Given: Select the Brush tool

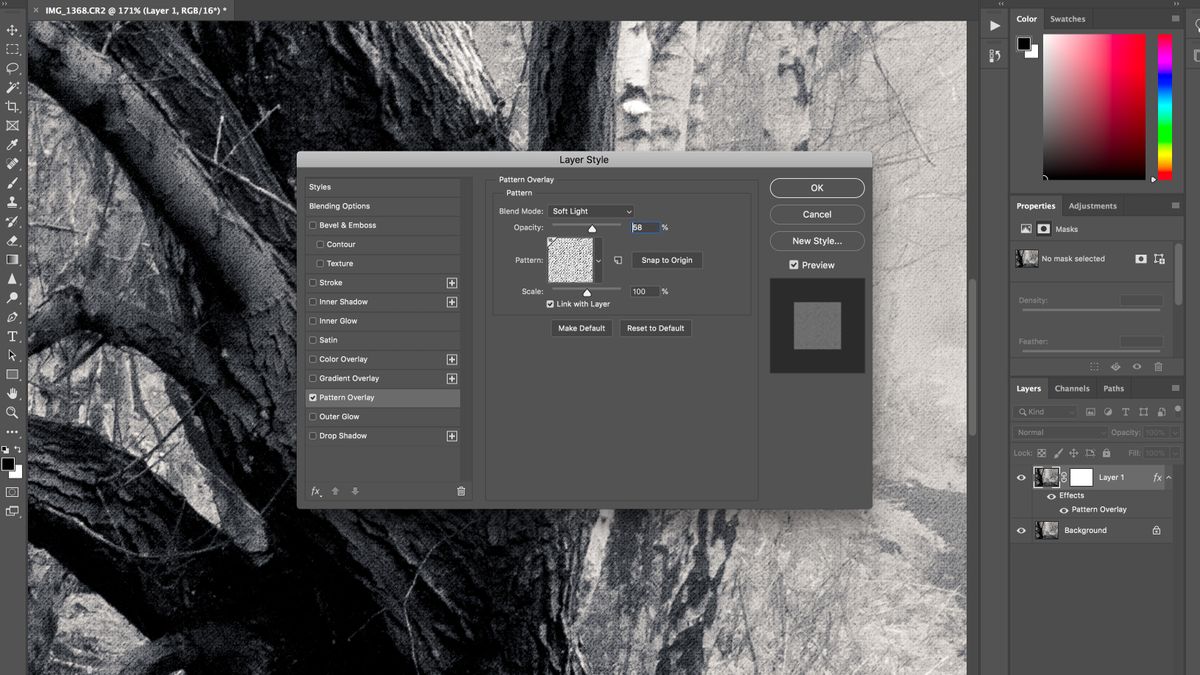Looking at the screenshot, I should (12, 182).
